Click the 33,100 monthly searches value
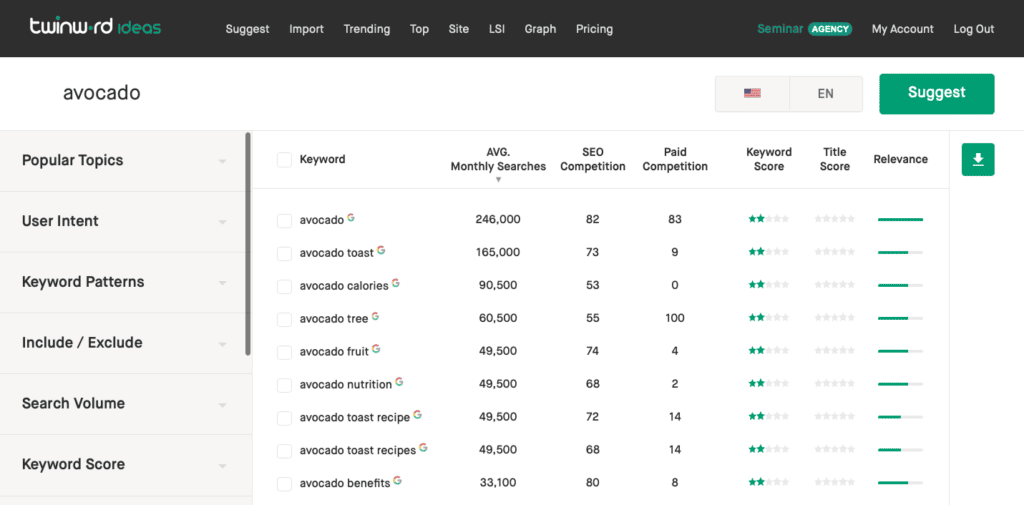Image resolution: width=1024 pixels, height=505 pixels. tap(498, 483)
